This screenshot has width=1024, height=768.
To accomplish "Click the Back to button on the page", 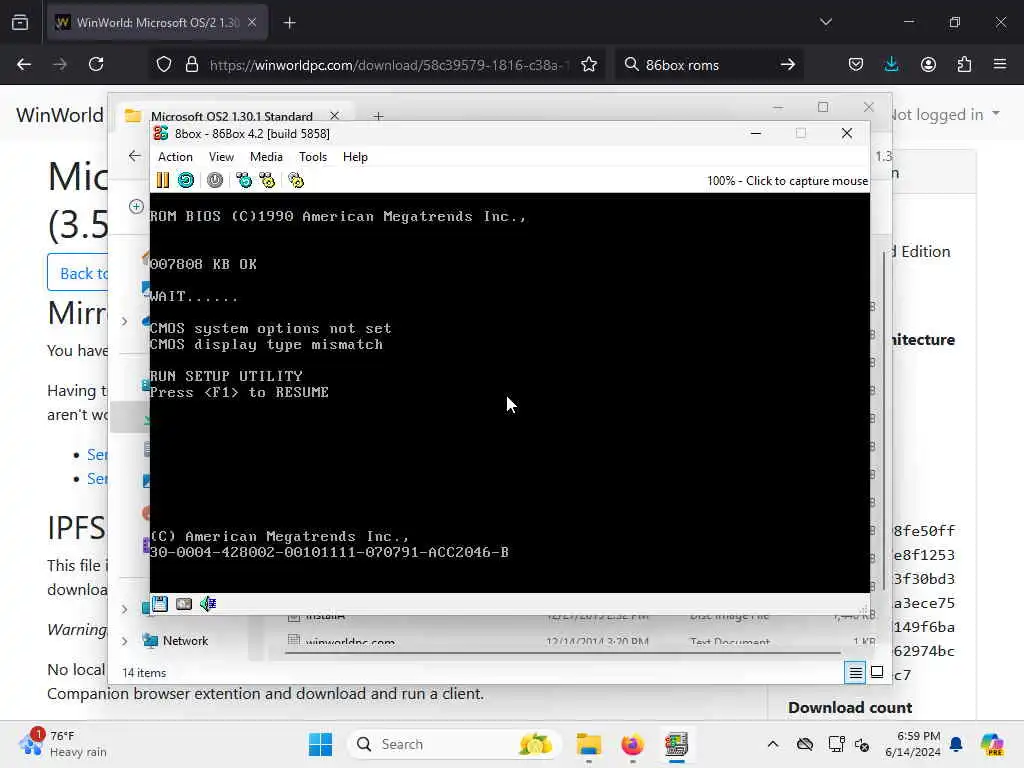I will pyautogui.click(x=78, y=273).
